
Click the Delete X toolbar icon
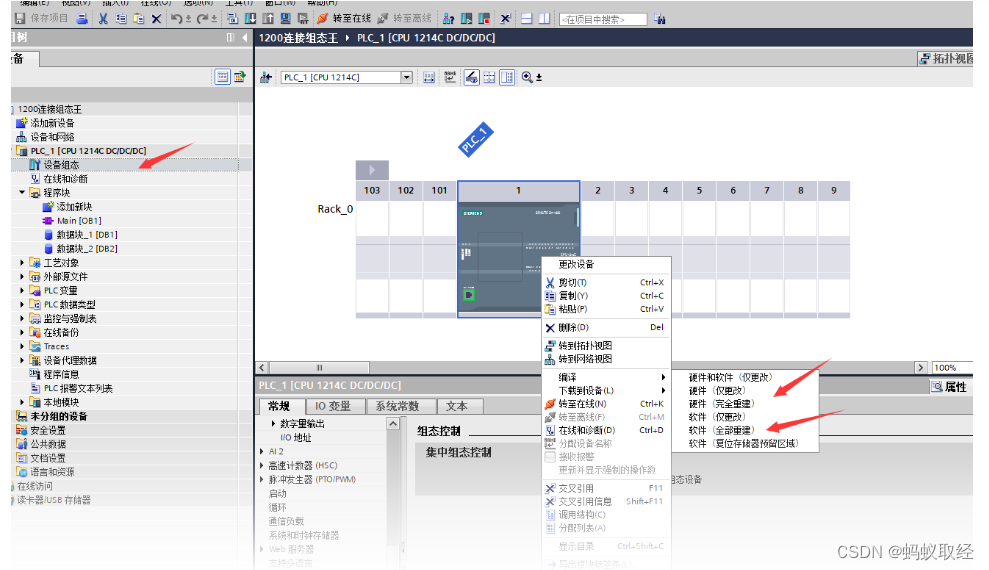pos(156,19)
